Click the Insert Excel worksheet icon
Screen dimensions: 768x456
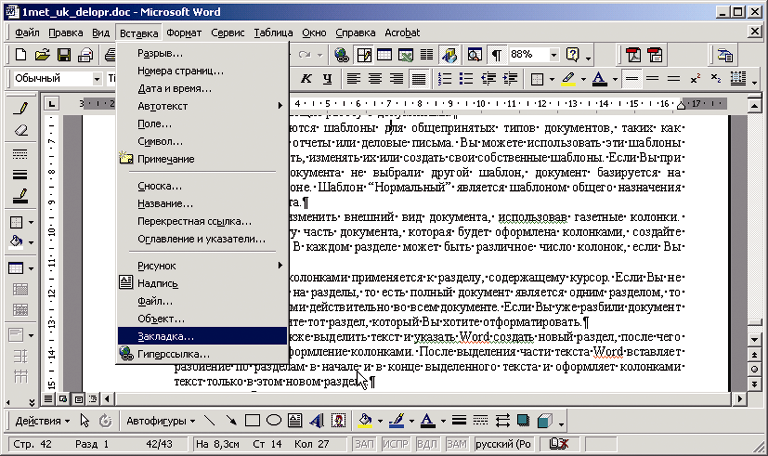click(x=406, y=54)
